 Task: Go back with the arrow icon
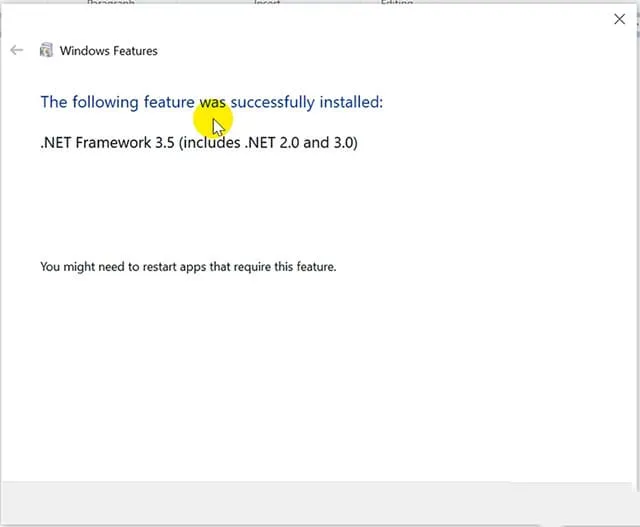(x=17, y=50)
